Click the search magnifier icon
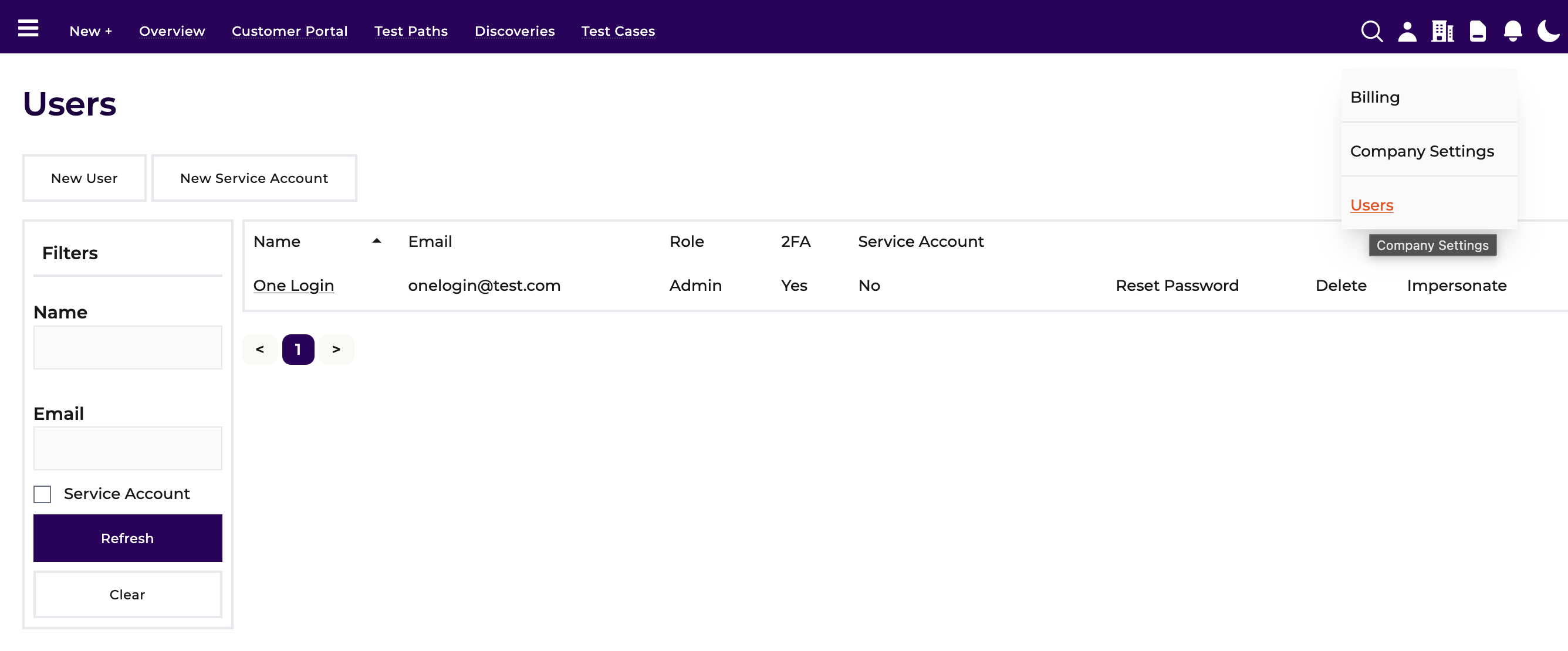This screenshot has height=651, width=1568. [1372, 31]
